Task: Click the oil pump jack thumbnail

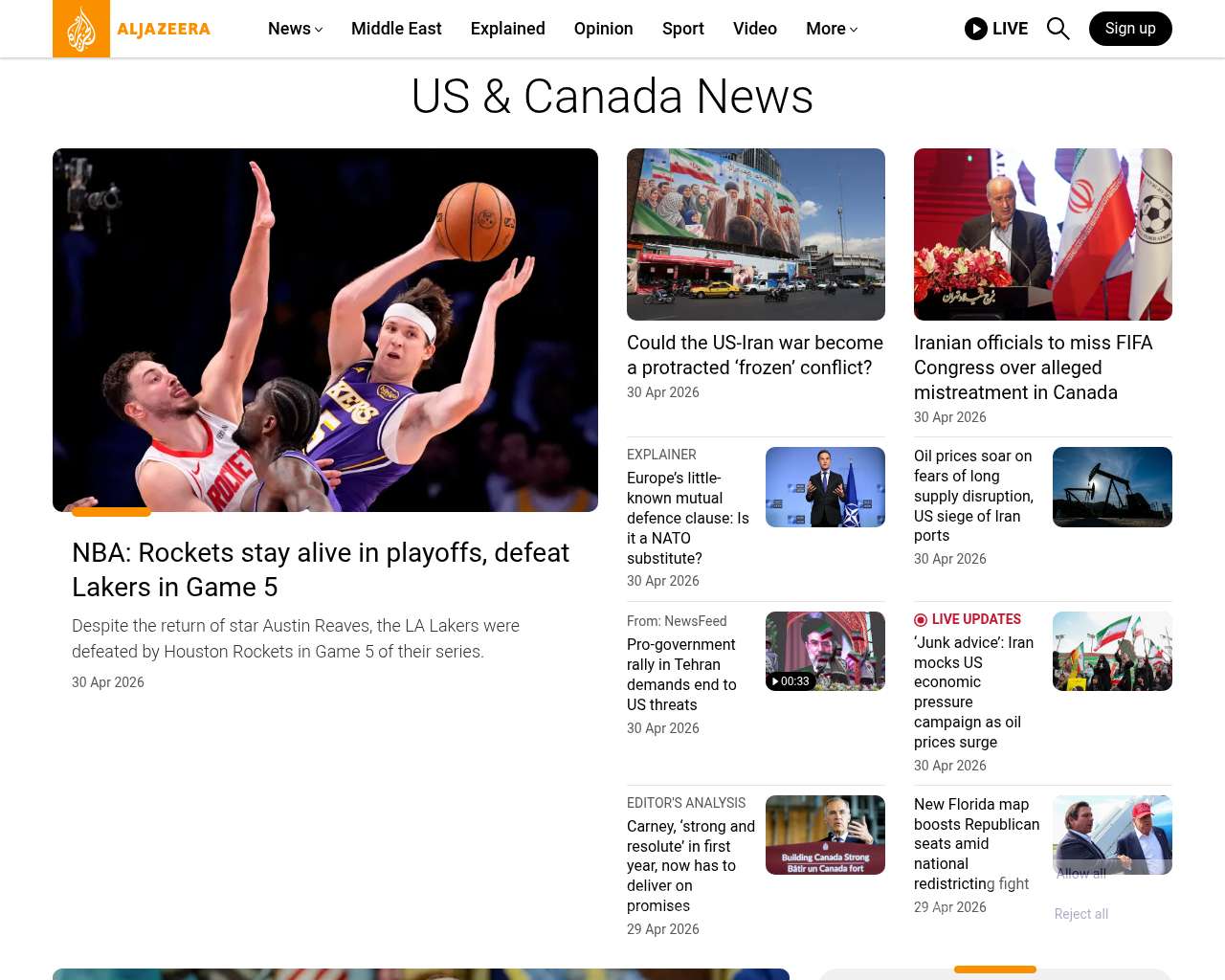Action: [1111, 487]
